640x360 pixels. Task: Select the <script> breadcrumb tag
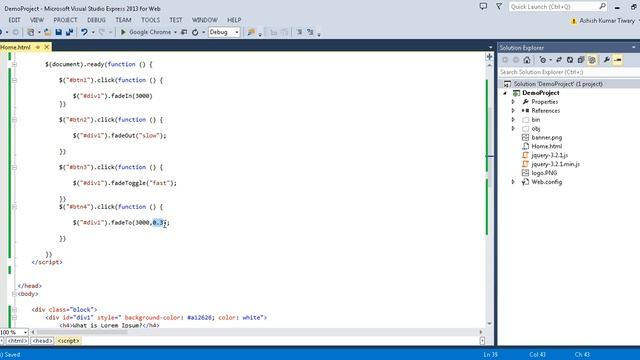click(69, 341)
